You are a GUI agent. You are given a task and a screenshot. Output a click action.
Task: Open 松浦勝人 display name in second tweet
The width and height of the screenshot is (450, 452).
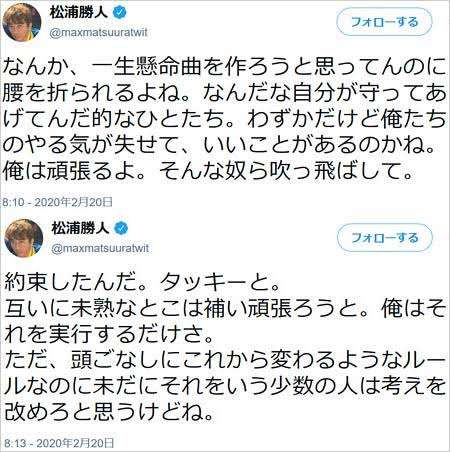[x=80, y=228]
